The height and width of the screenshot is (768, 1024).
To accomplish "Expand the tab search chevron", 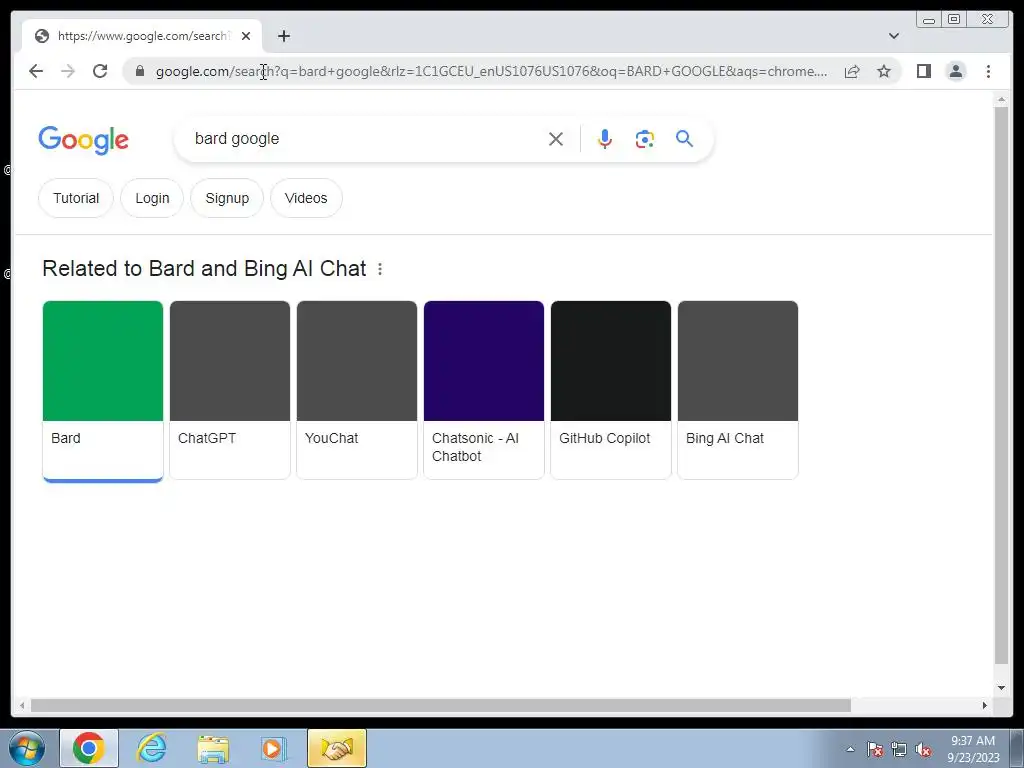I will pyautogui.click(x=893, y=36).
